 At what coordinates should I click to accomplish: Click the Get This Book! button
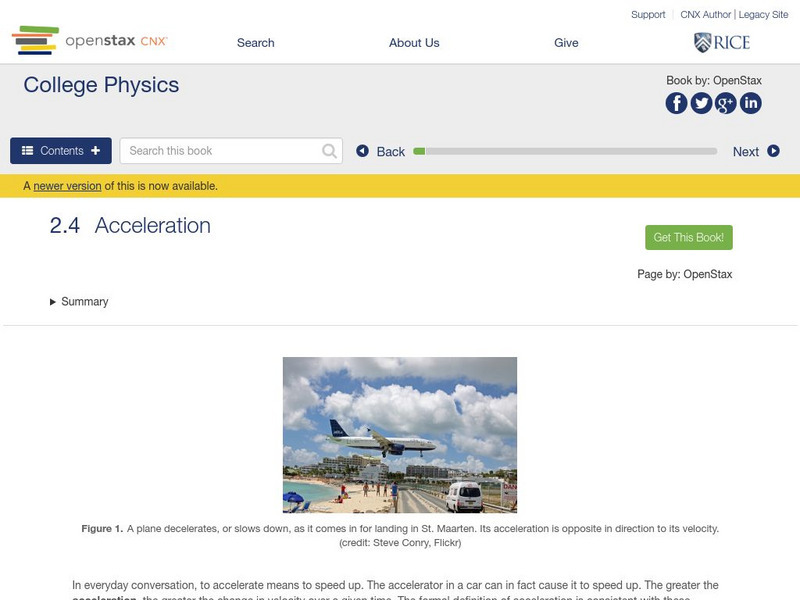689,237
